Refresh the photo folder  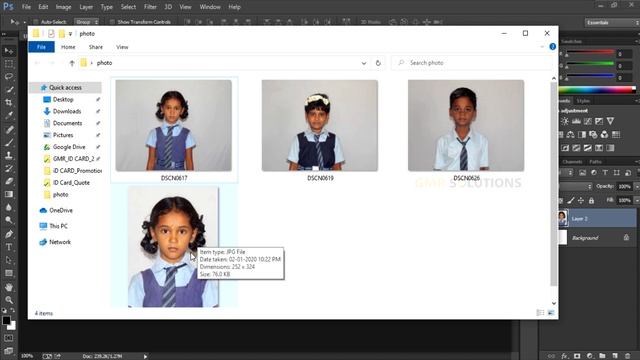pyautogui.click(x=378, y=63)
